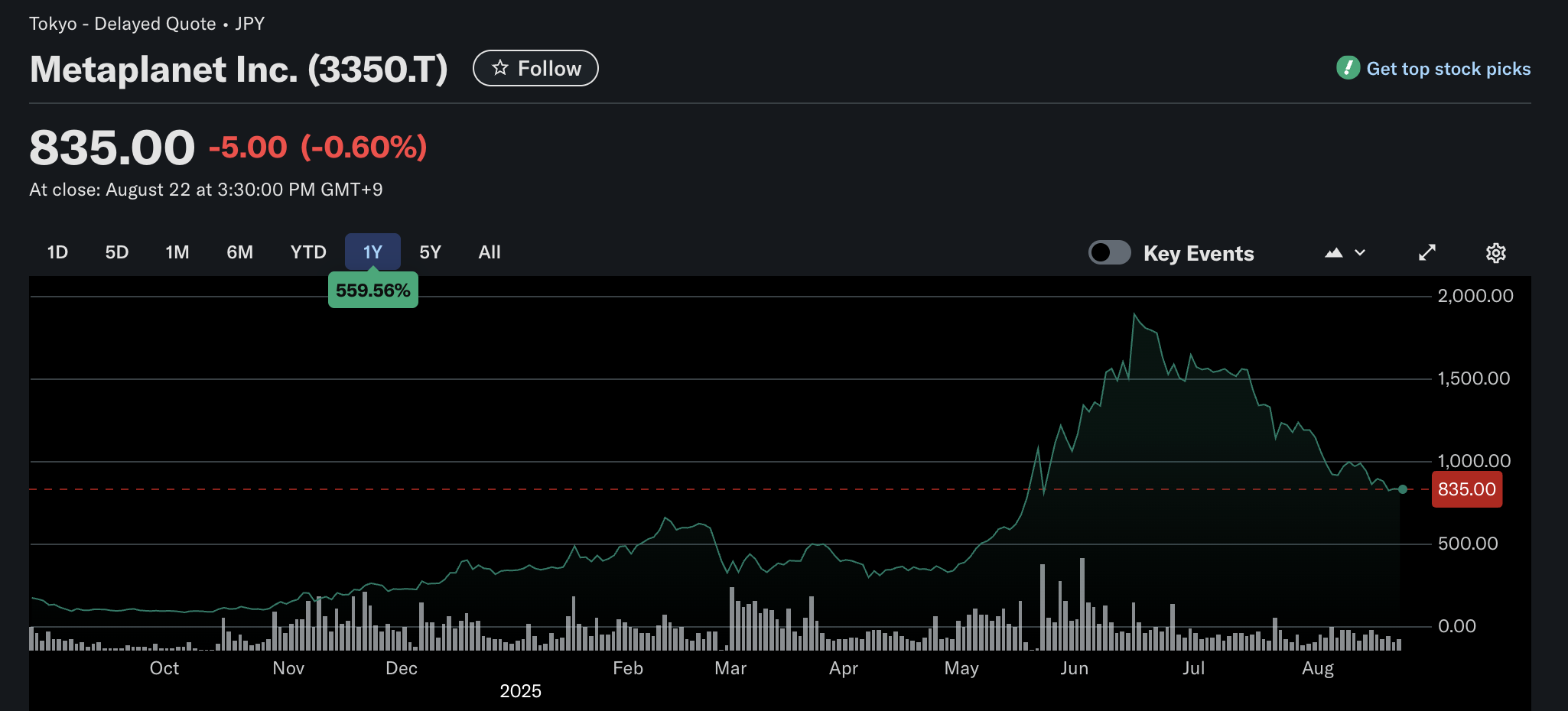Expand options next to the mountain chart icon
Screen dimensions: 1568x711
1358,252
